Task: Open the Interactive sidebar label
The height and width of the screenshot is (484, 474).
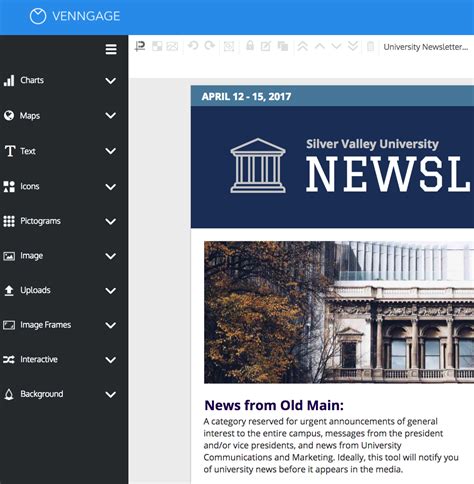Action: pos(39,359)
